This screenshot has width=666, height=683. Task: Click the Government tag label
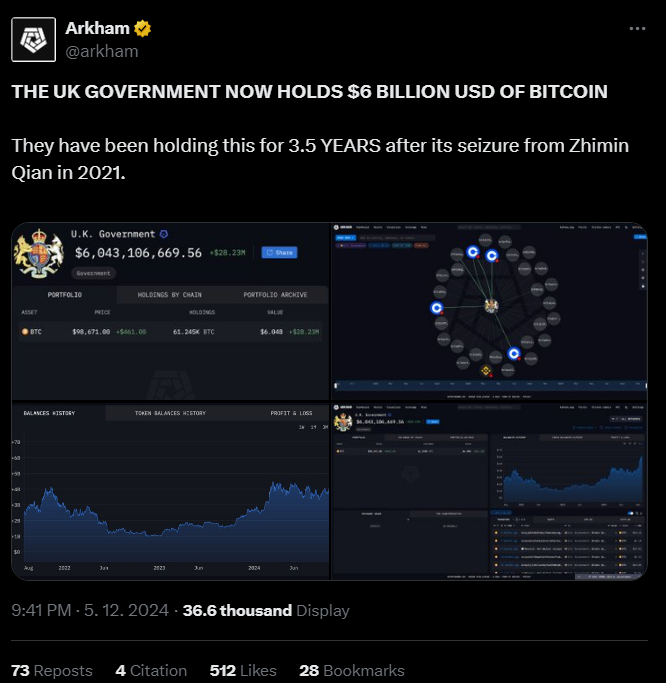[93, 273]
